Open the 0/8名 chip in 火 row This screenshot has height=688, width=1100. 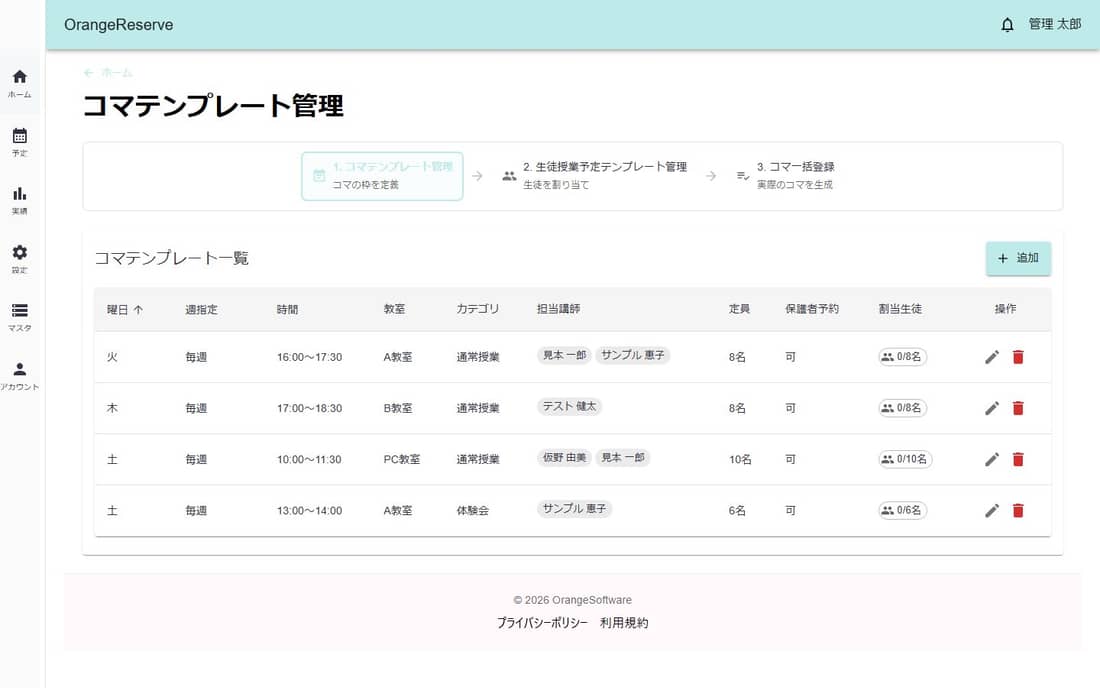point(902,357)
